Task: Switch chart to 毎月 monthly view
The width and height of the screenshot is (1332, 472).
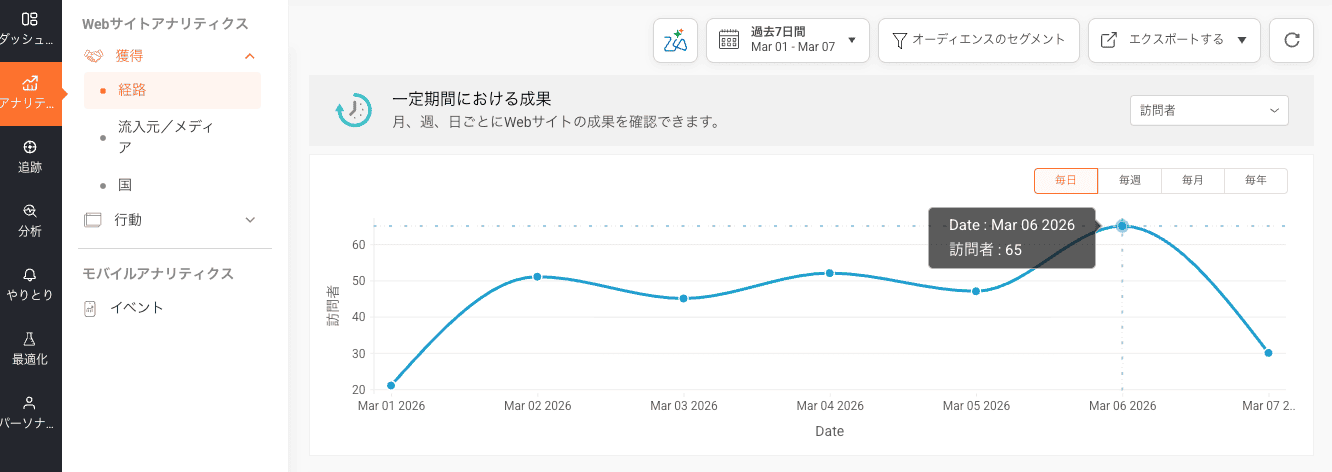Action: tap(1193, 181)
